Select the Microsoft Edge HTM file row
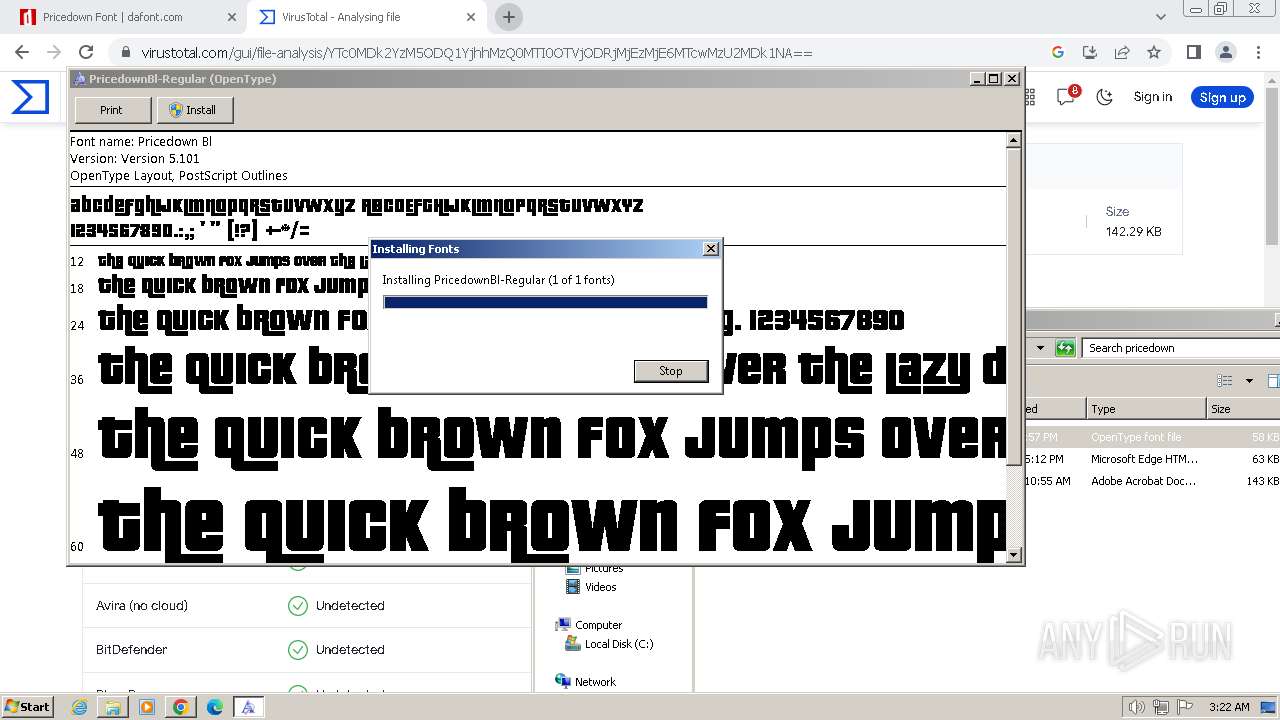Image resolution: width=1280 pixels, height=720 pixels. tap(1152, 459)
